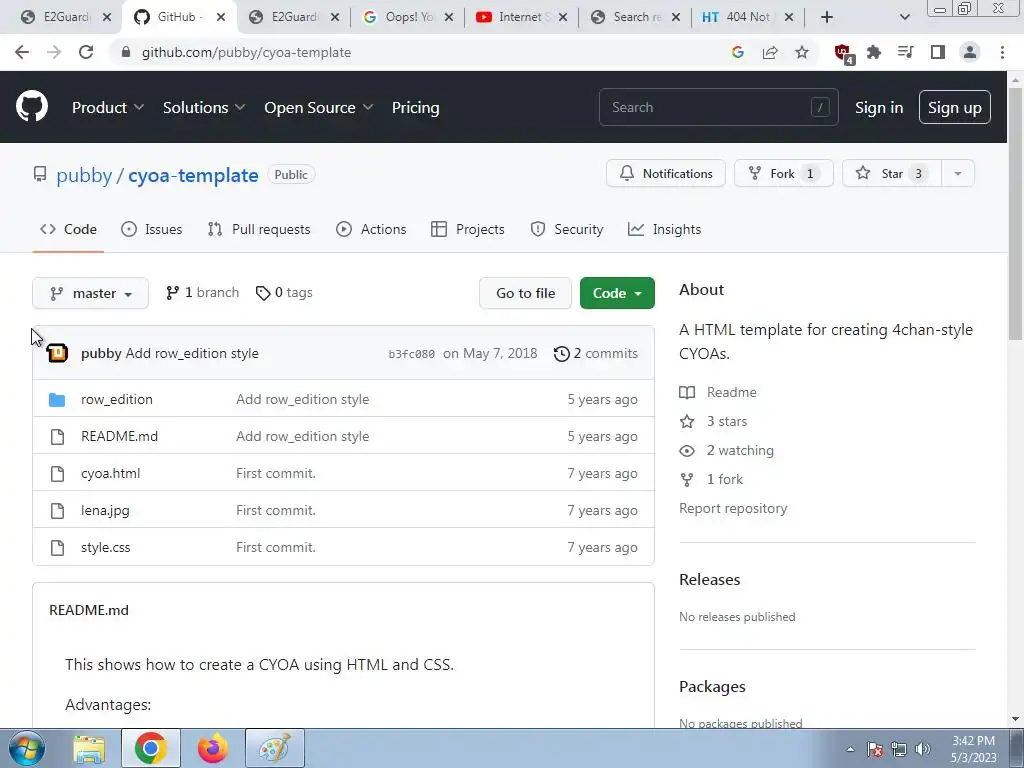
Task: Select the Code repository tab
Action: [68, 229]
